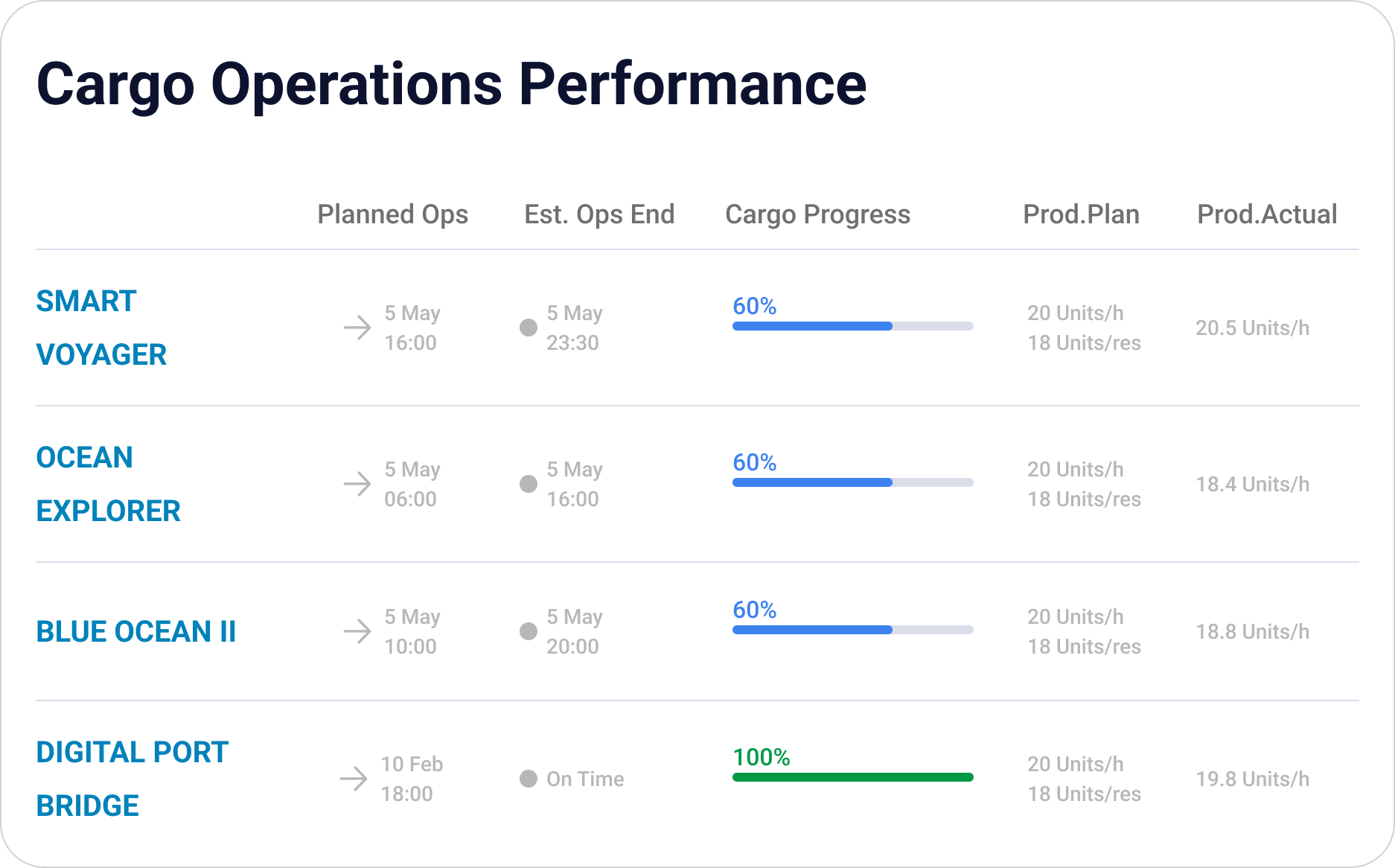Click SMART VOYAGER's 60% progress bar
This screenshot has width=1395, height=868.
[853, 326]
